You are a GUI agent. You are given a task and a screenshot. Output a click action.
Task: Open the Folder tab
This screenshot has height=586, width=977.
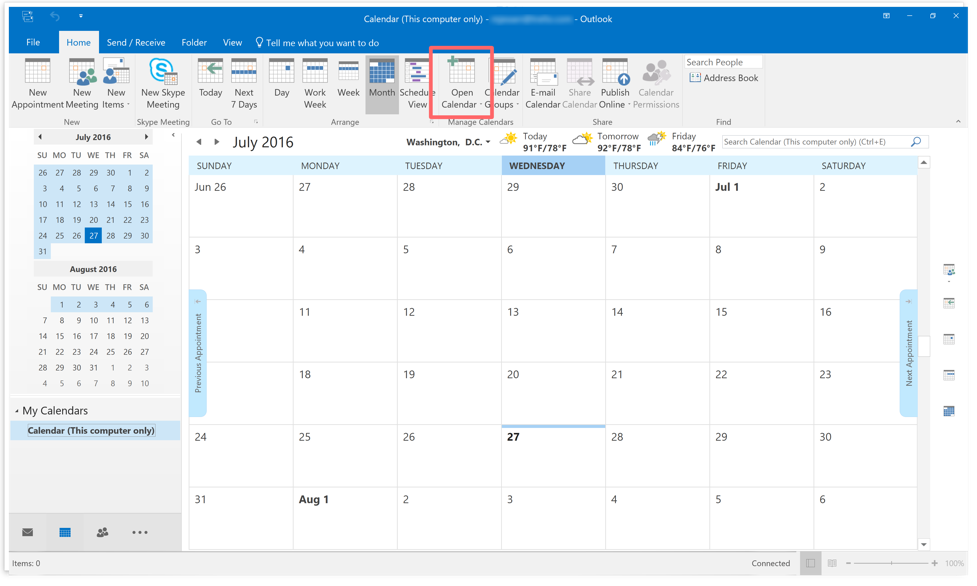[194, 42]
